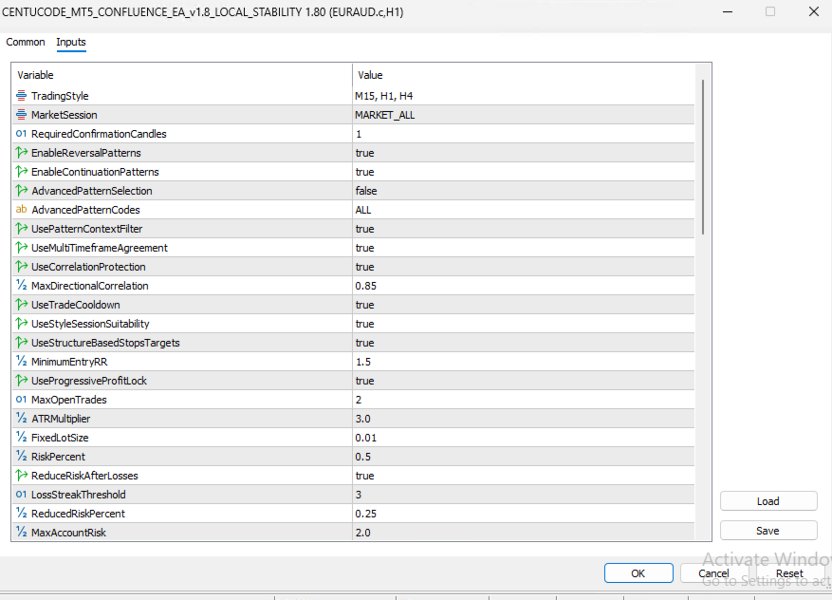Change UseProgressiveProfitLock value cell
Screen dimensions: 832x600
tap(523, 380)
